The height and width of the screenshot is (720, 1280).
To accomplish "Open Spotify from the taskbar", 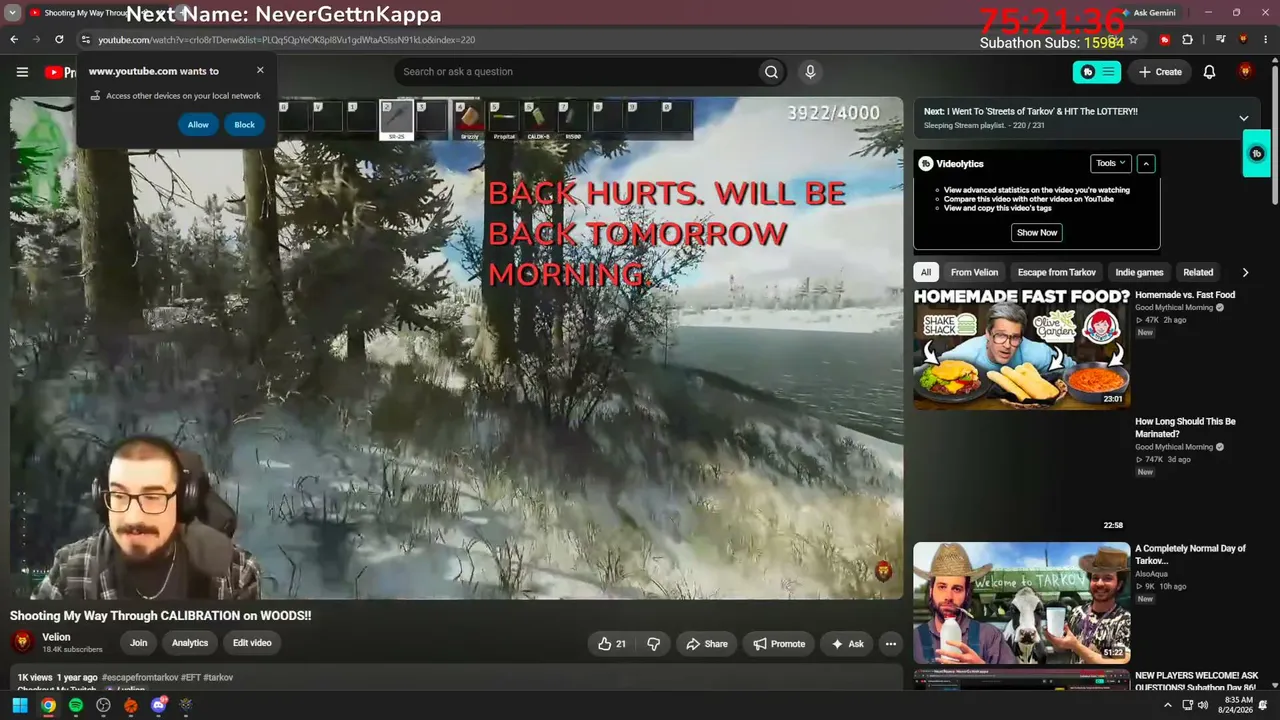I will point(76,706).
